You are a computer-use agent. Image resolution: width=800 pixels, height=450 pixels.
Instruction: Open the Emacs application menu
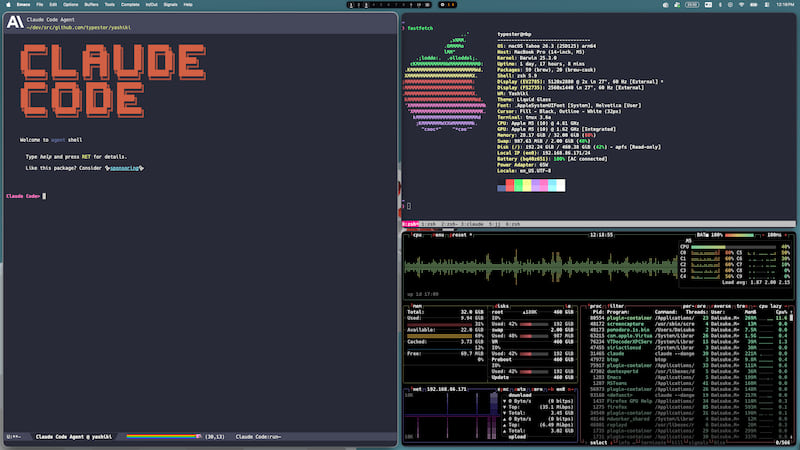[23, 5]
